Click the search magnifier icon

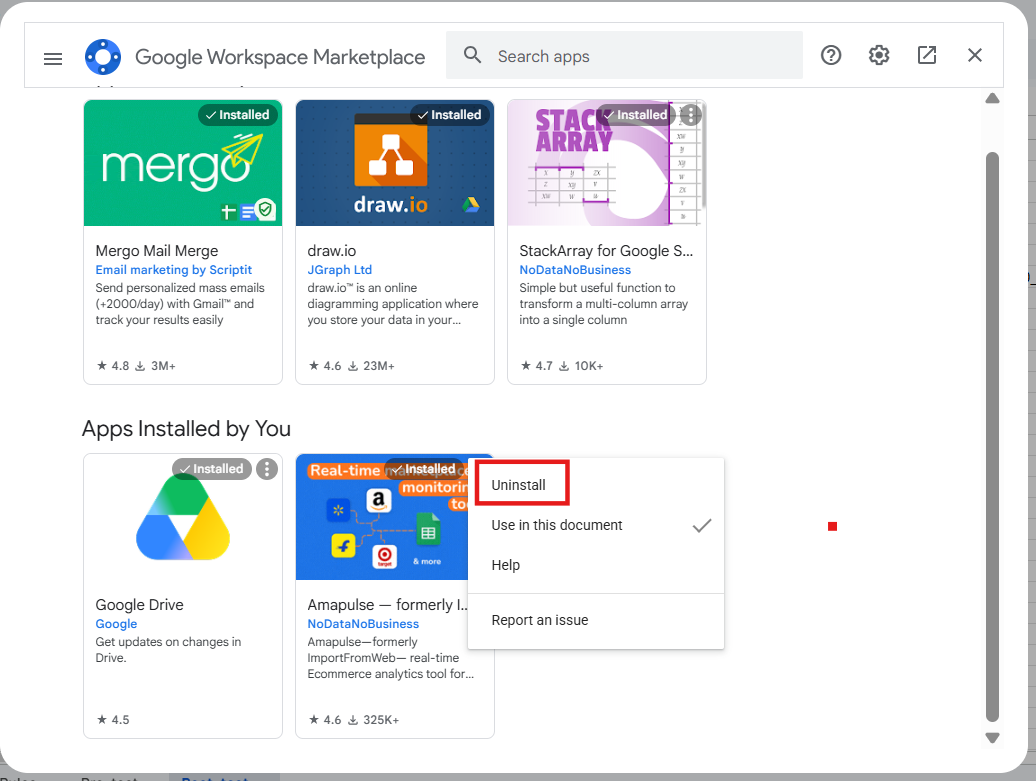(472, 55)
